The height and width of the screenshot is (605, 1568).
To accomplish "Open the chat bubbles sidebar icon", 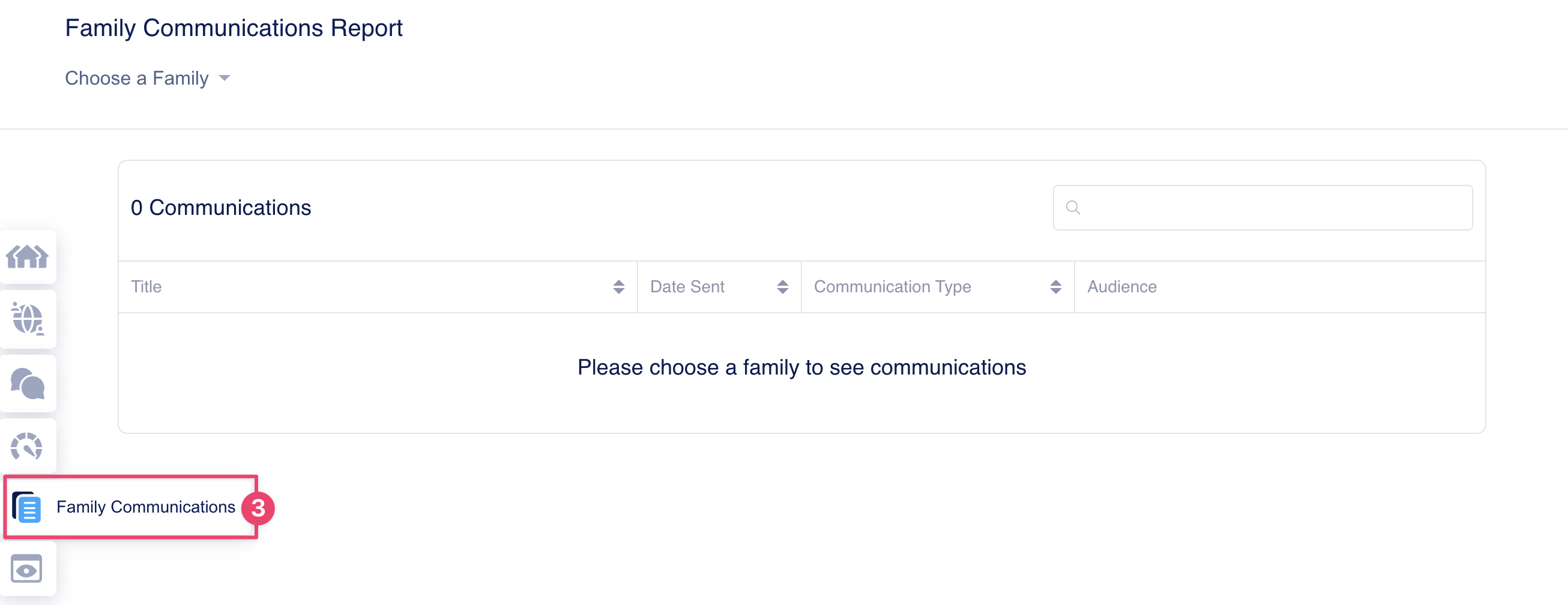I will (x=28, y=384).
